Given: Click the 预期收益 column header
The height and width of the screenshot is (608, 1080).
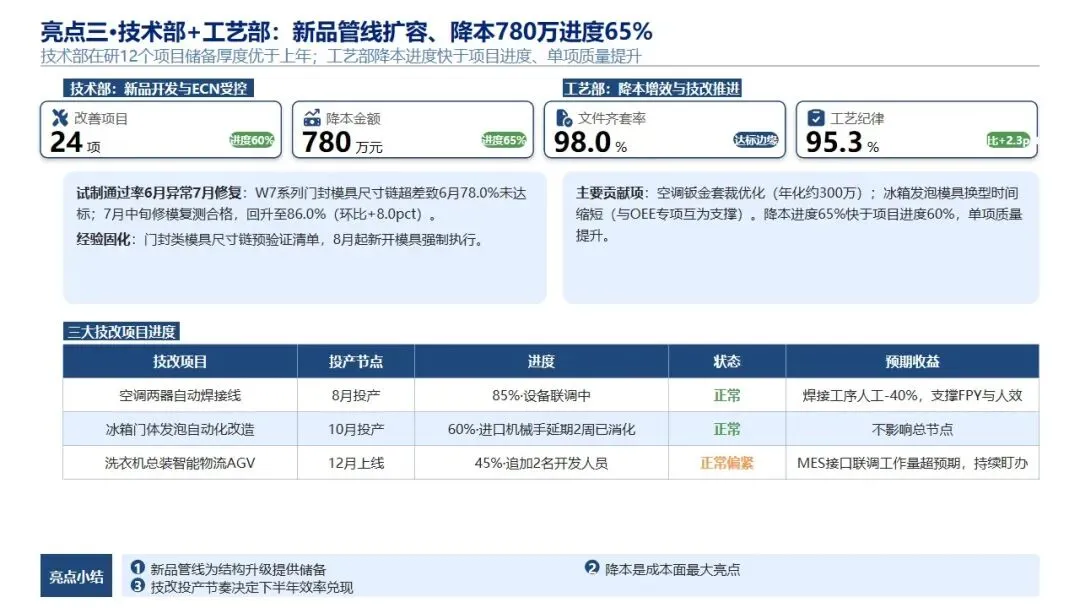Looking at the screenshot, I should [913, 361].
